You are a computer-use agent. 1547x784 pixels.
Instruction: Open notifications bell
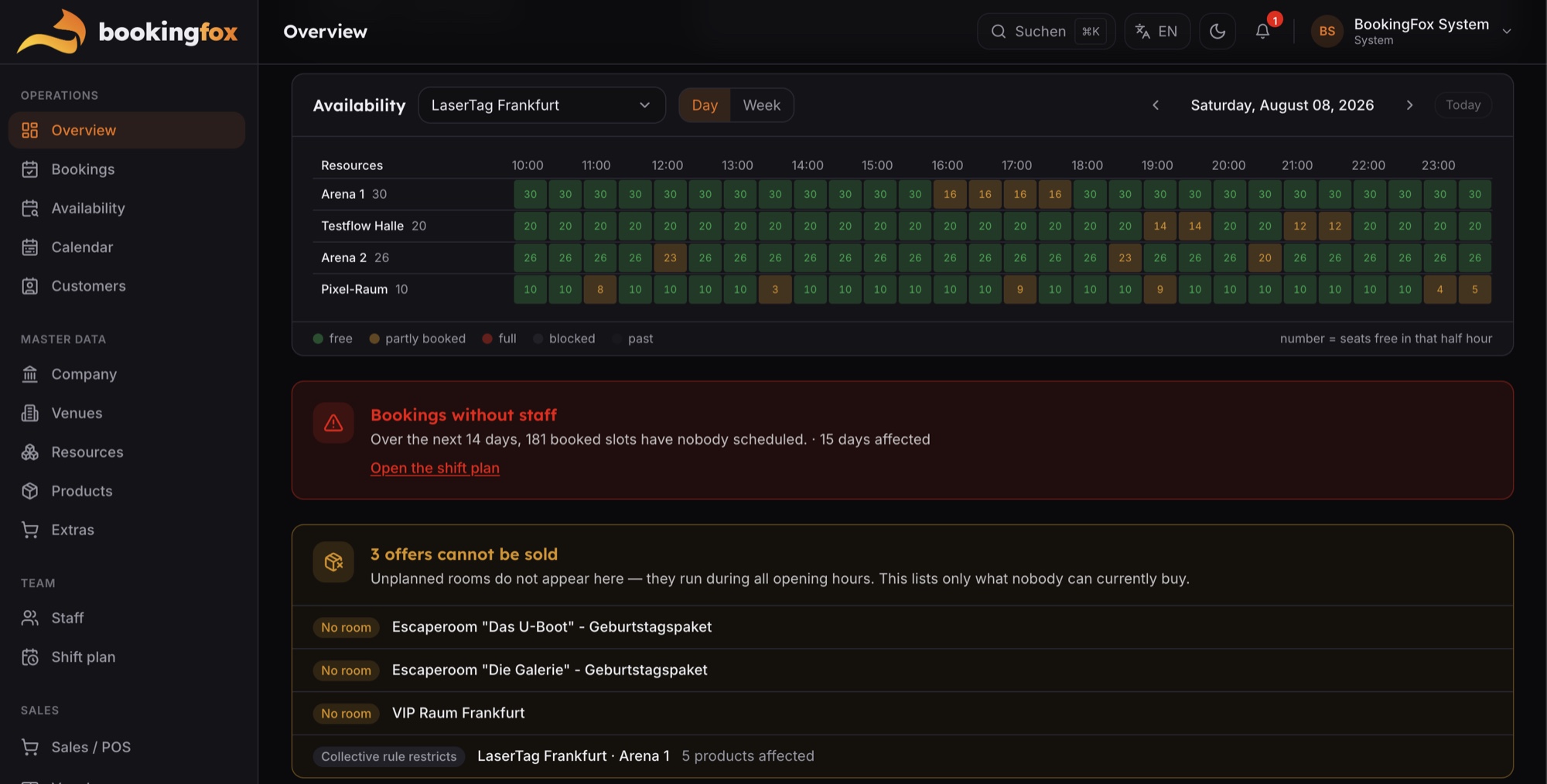pos(1262,32)
